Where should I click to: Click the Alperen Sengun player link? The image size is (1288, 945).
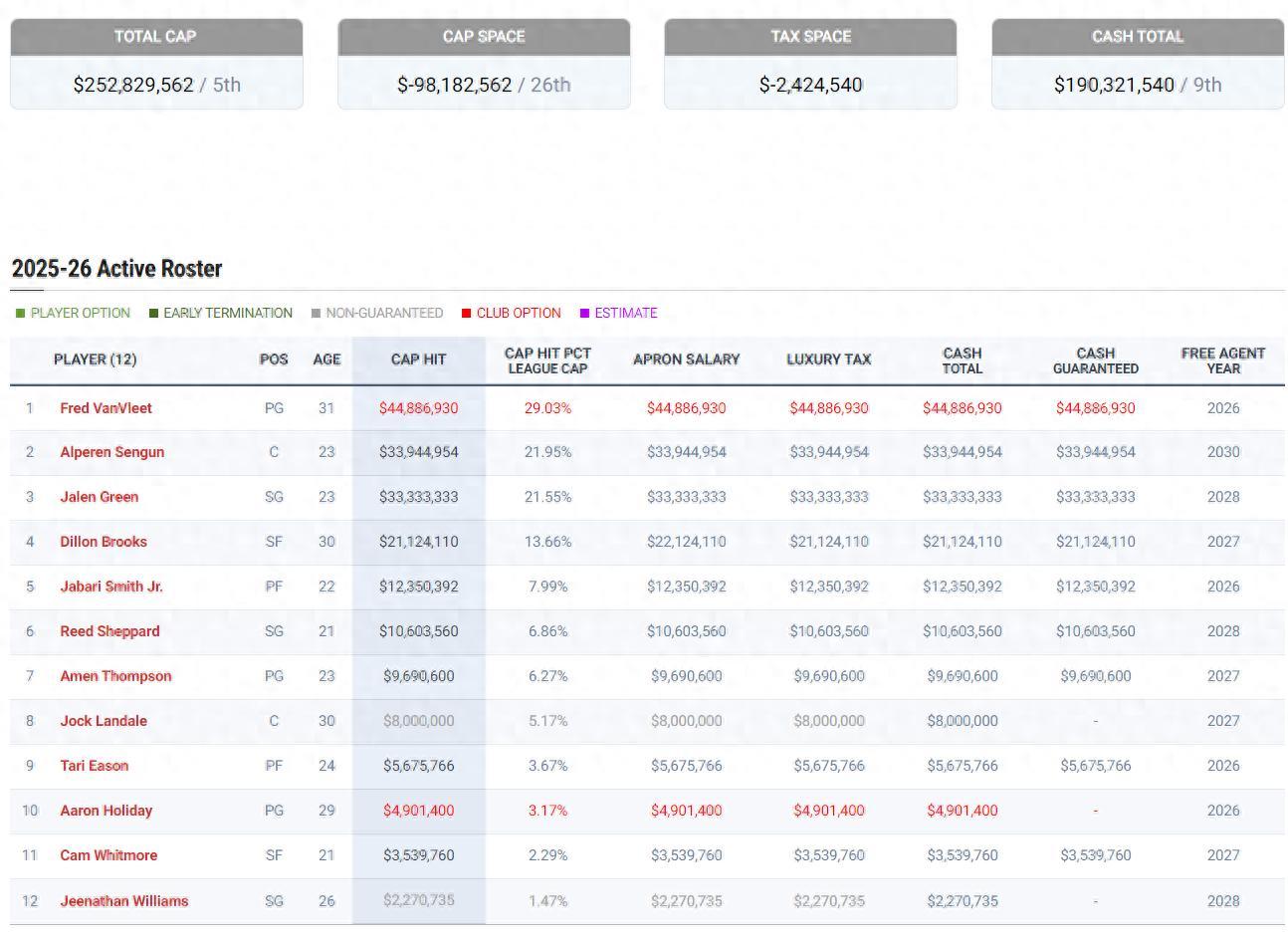(111, 452)
